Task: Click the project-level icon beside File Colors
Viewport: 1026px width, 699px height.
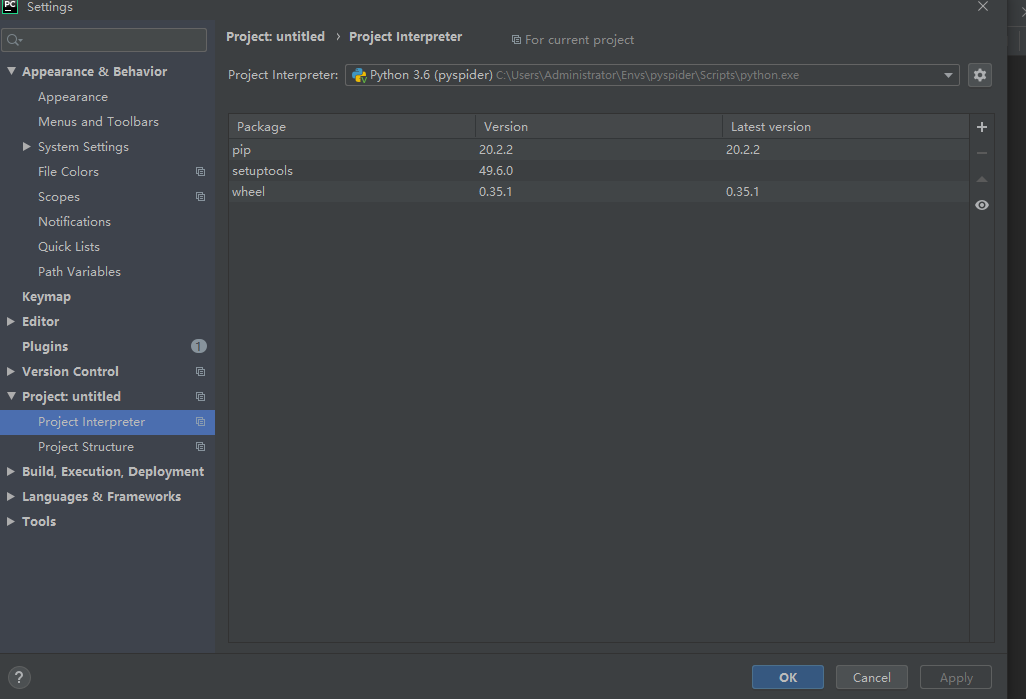Action: [200, 171]
